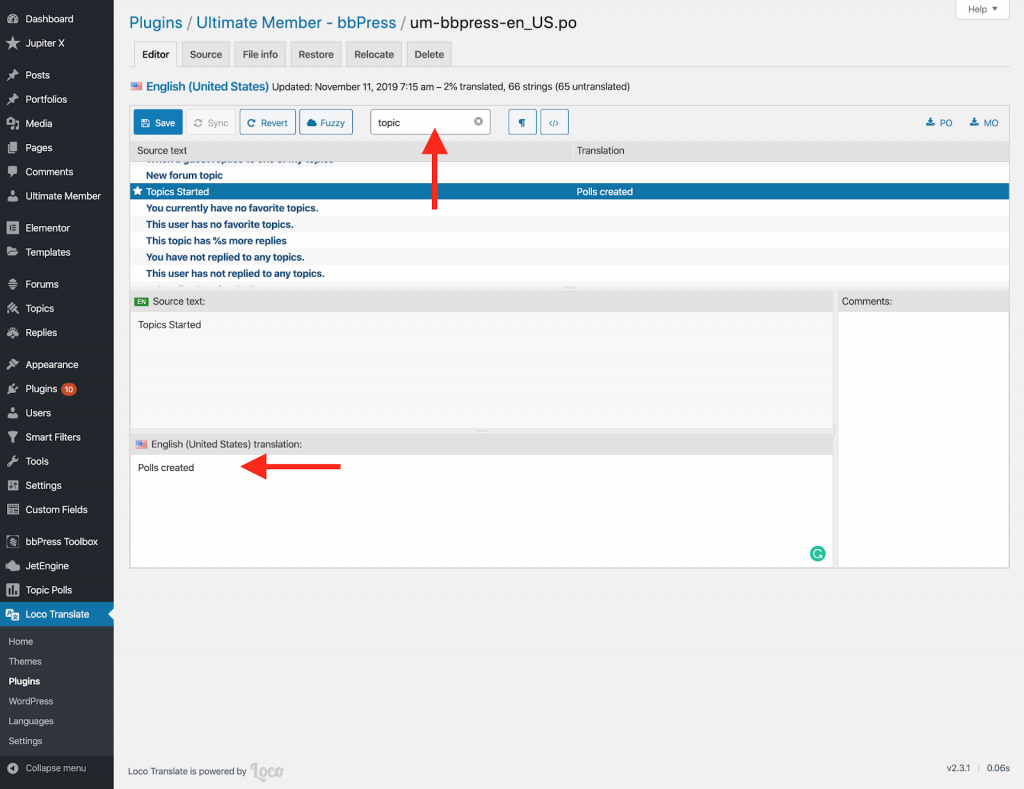Select the Save toolbar icon
Image resolution: width=1024 pixels, height=789 pixels.
157,122
